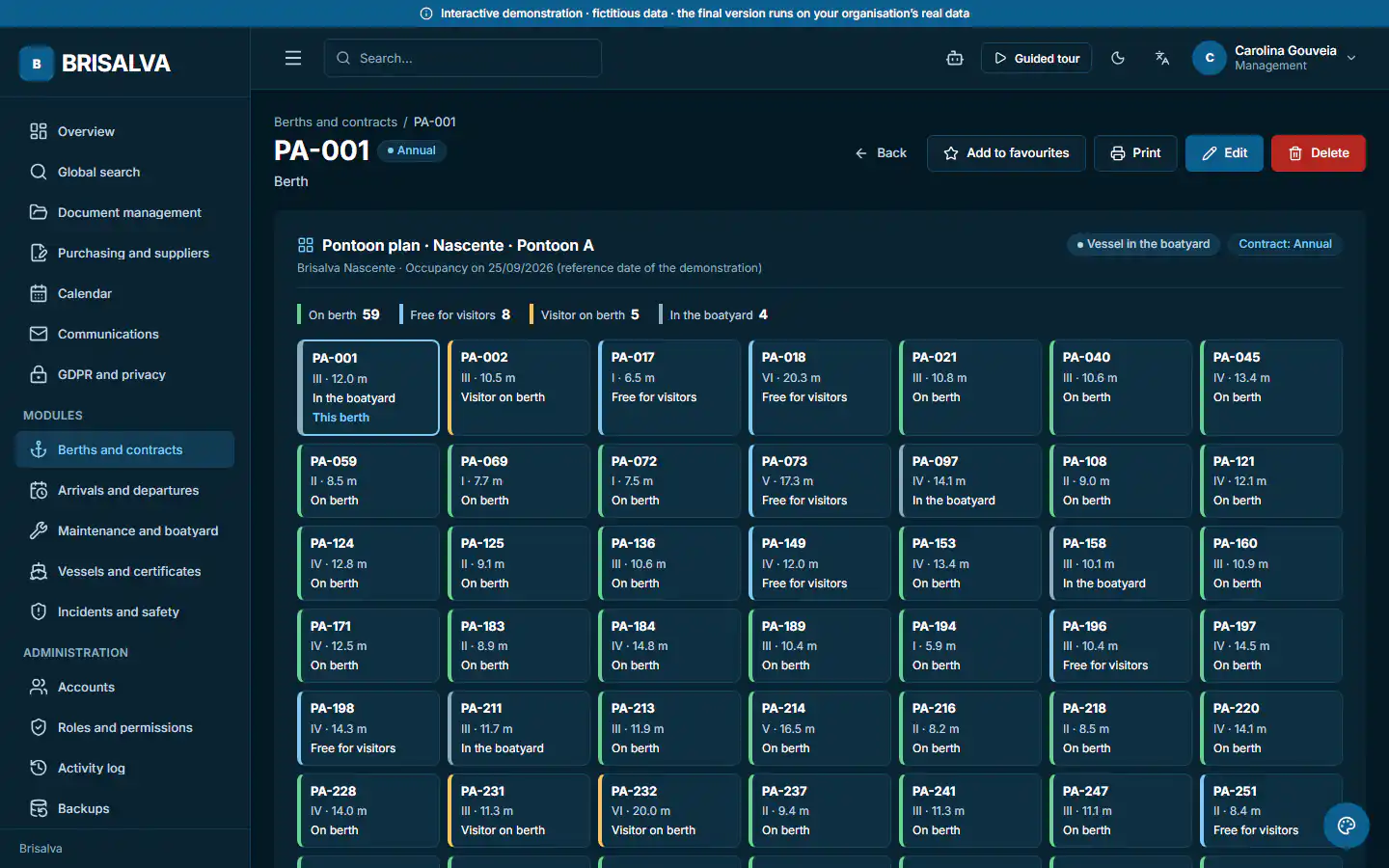
Task: Click the Contract: Annual badge
Action: click(1285, 244)
